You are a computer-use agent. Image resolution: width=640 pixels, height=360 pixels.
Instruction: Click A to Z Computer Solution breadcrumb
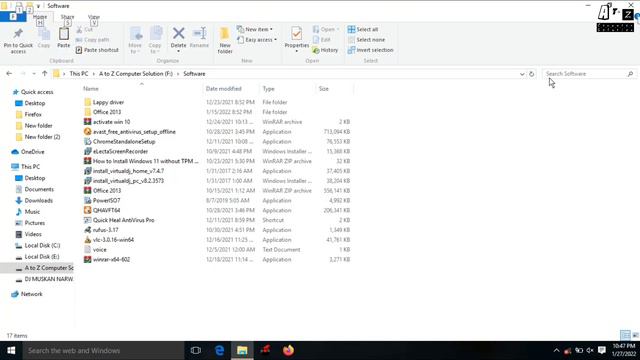[136, 74]
